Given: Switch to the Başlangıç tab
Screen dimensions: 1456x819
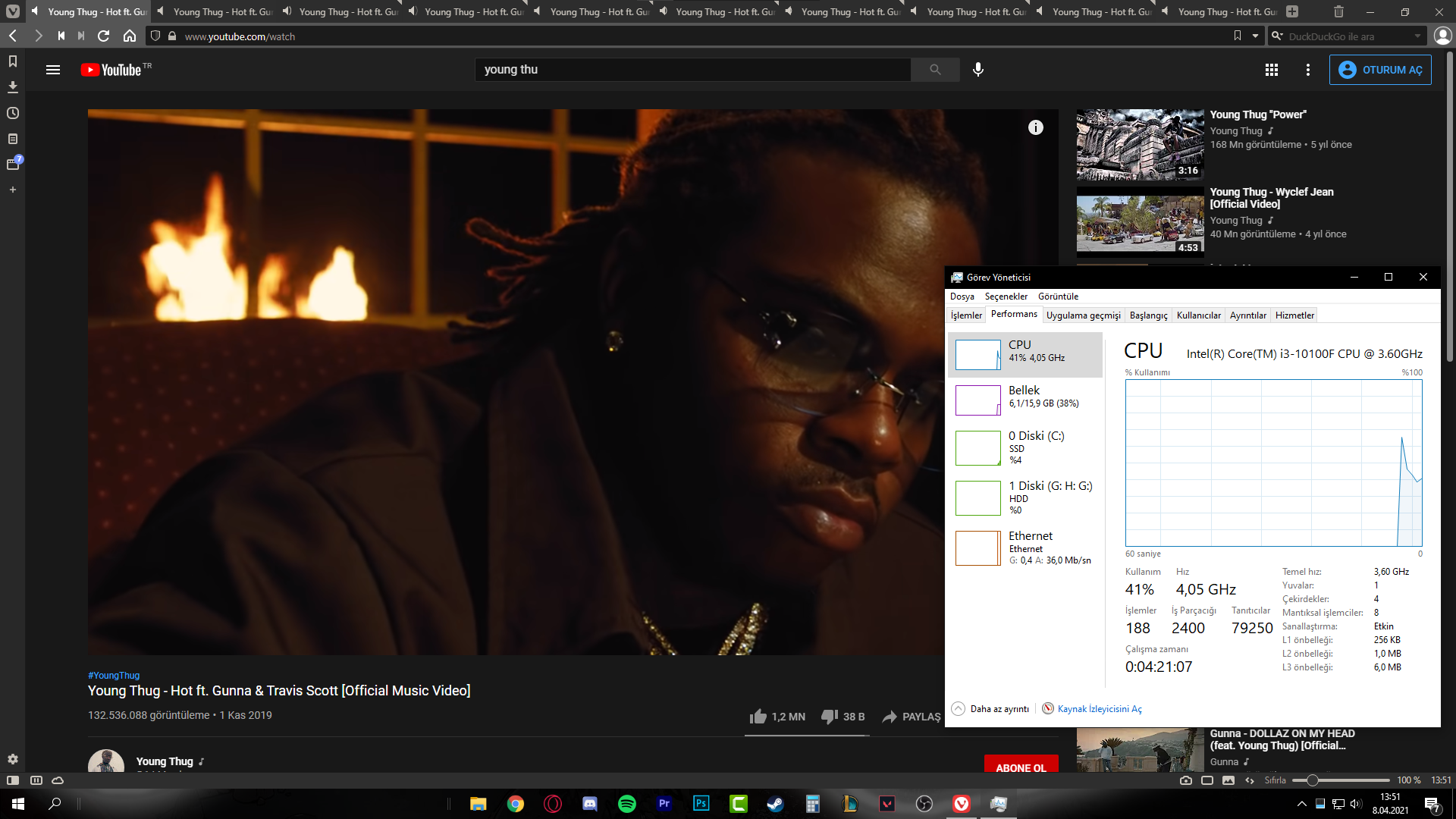Looking at the screenshot, I should tap(1149, 315).
